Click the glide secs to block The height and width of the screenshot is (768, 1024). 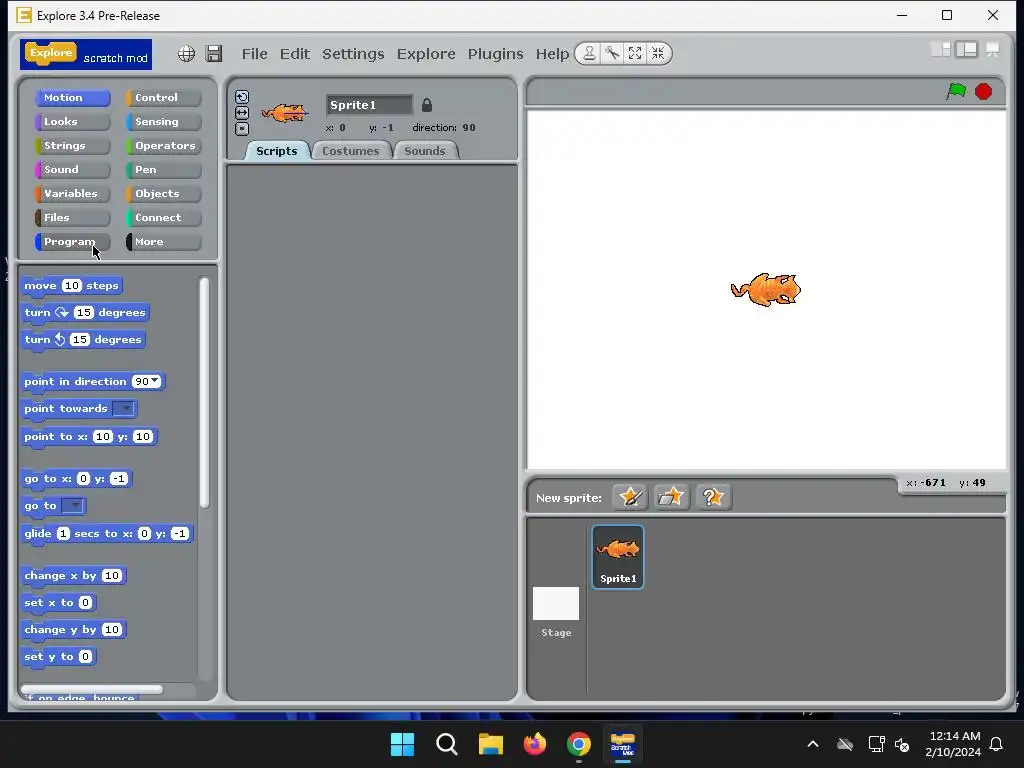106,534
